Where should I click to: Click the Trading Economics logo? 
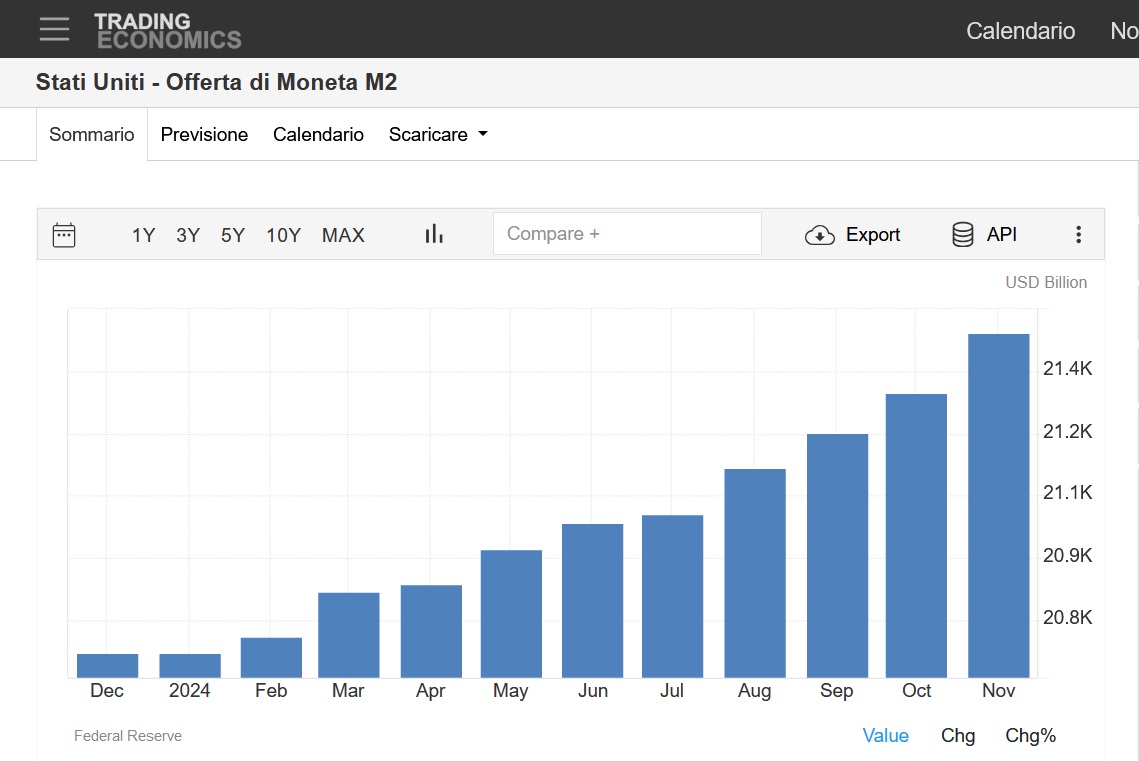click(168, 31)
